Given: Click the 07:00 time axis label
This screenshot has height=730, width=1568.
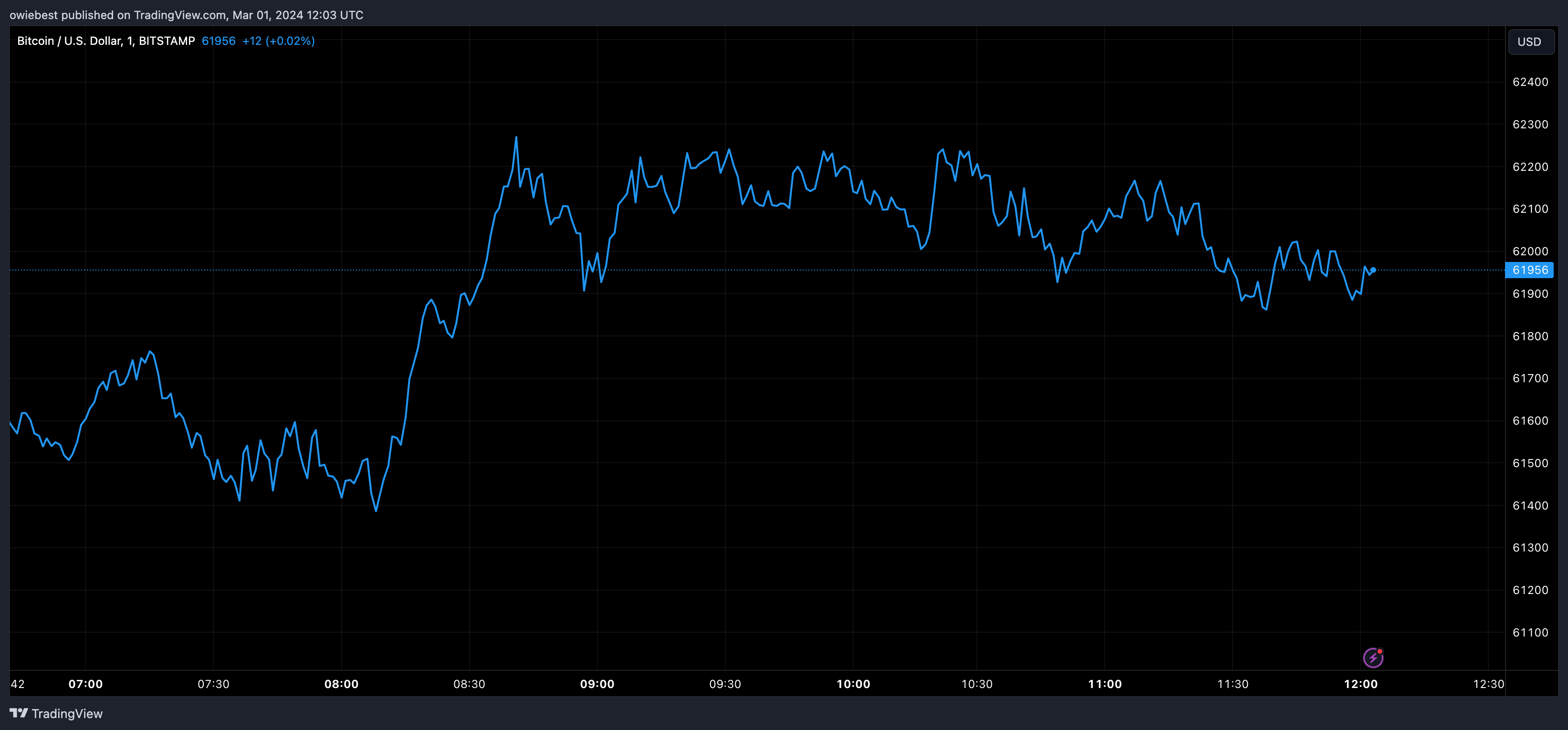Looking at the screenshot, I should point(85,684).
